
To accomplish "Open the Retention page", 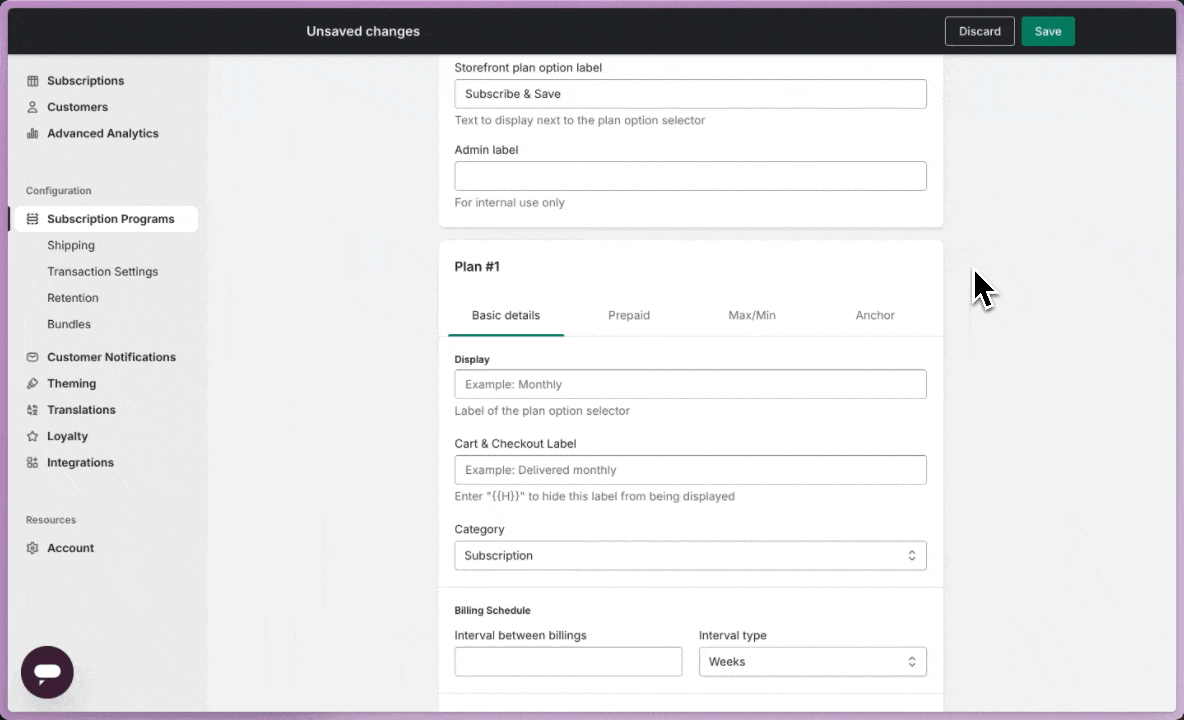I will click(72, 298).
